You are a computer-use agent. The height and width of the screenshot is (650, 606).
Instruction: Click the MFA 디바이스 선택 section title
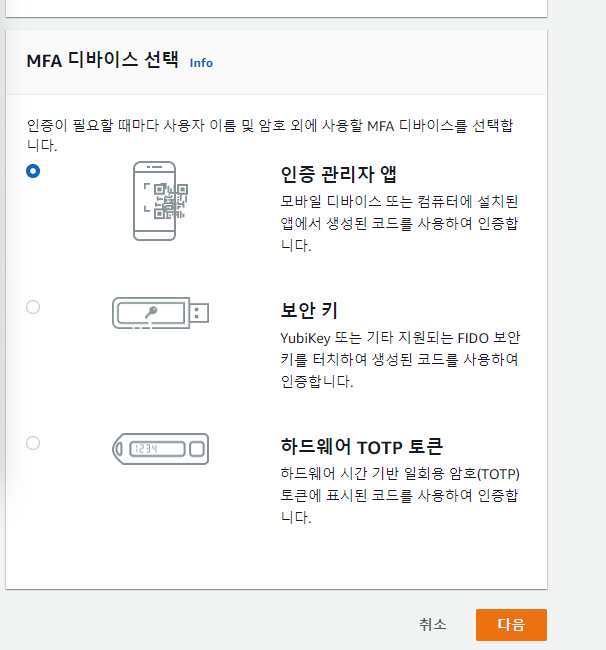(x=102, y=61)
